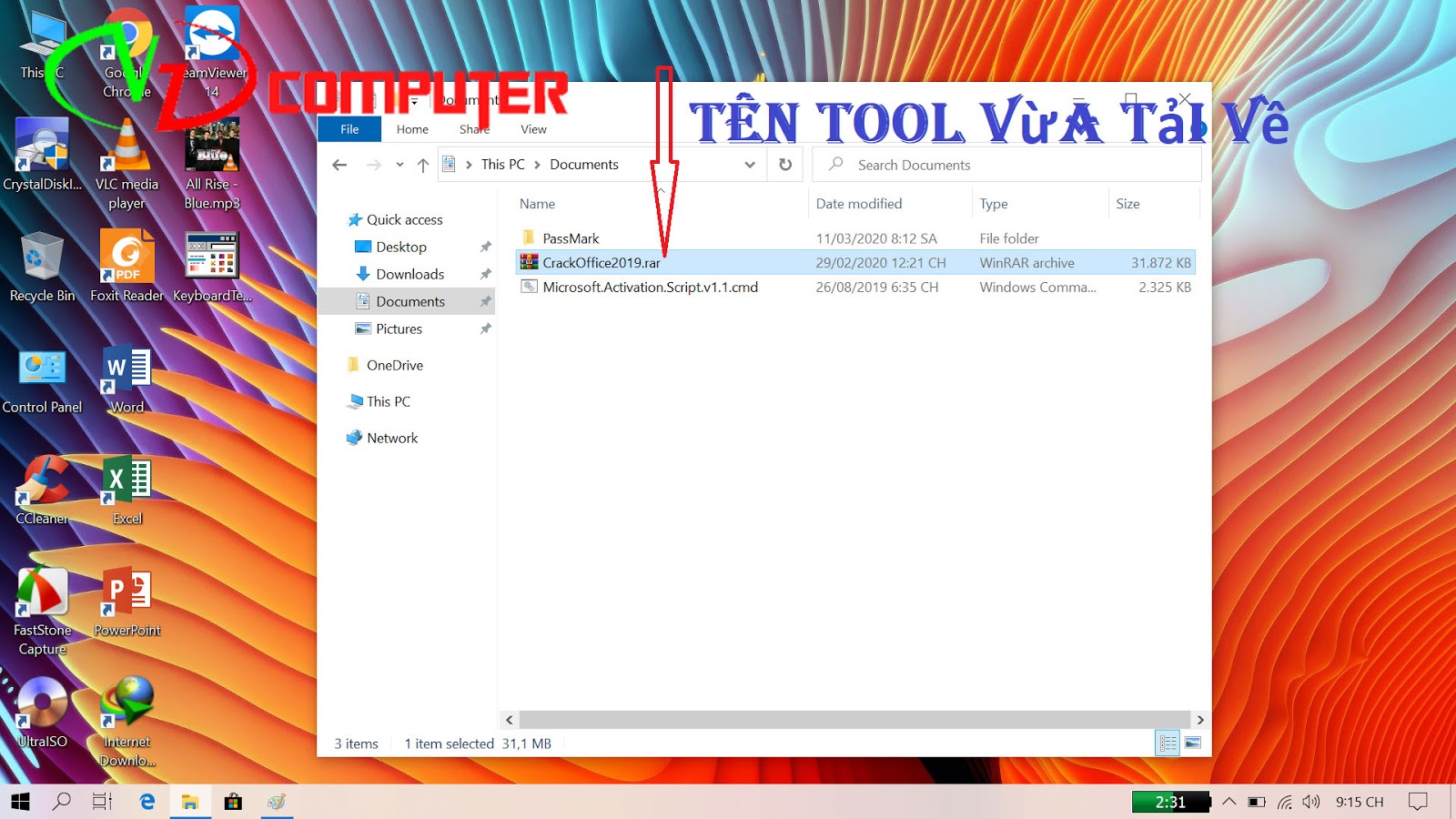This screenshot has height=819, width=1456.
Task: Click the scroll right arrow
Action: (1200, 720)
